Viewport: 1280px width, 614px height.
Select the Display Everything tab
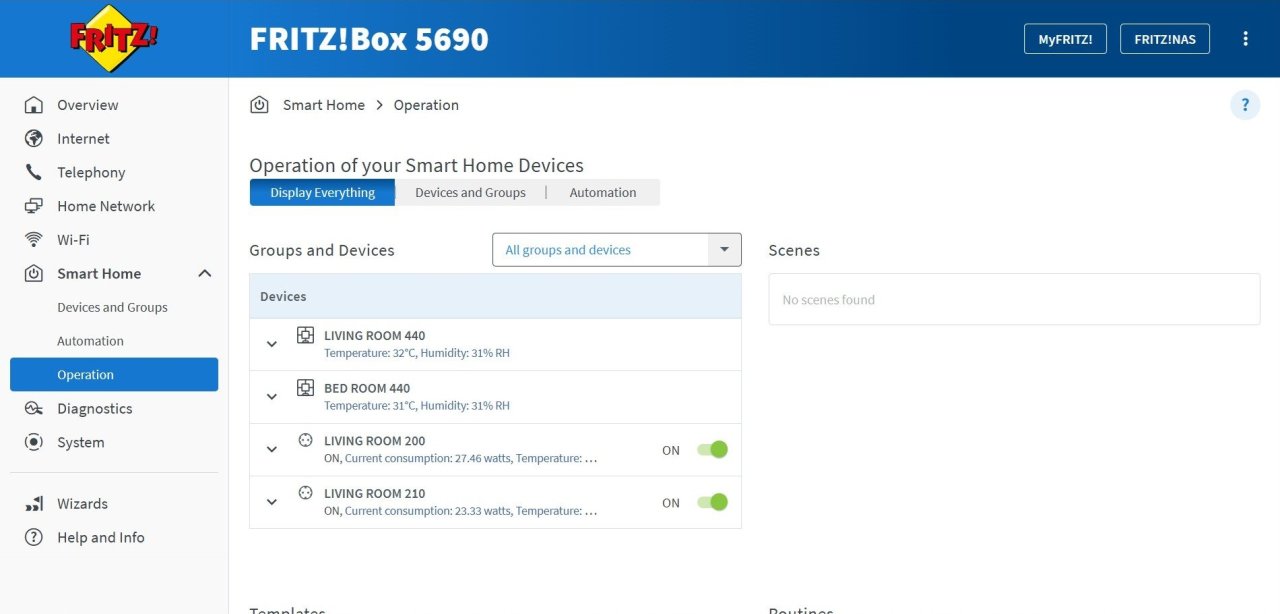point(322,193)
